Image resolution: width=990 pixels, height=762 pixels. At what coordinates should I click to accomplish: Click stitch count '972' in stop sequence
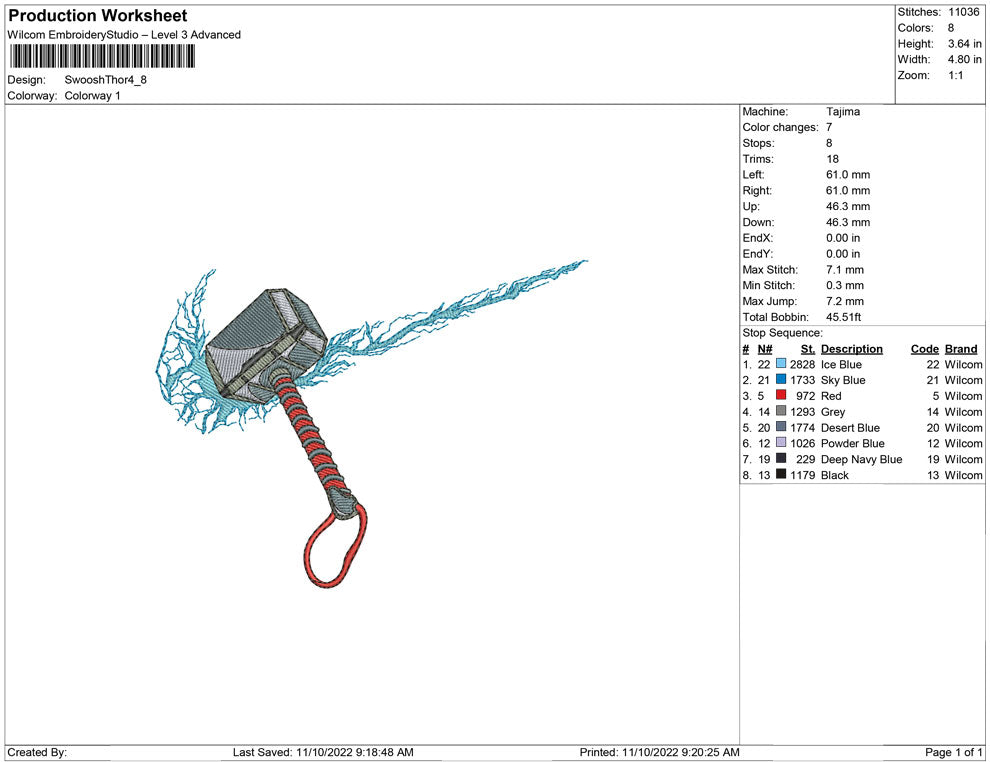click(x=806, y=396)
